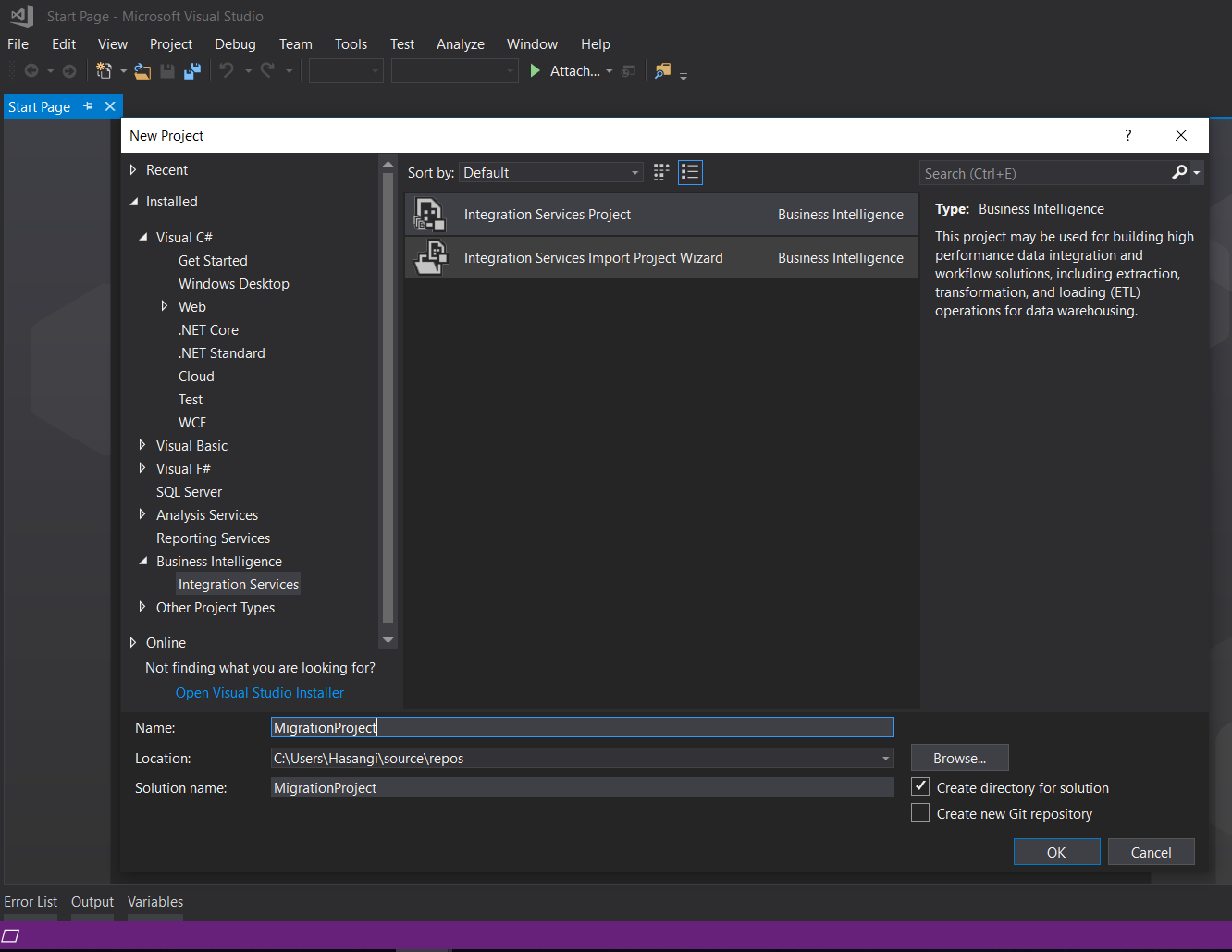The height and width of the screenshot is (952, 1232).
Task: Open the Tools menu
Action: click(x=351, y=44)
